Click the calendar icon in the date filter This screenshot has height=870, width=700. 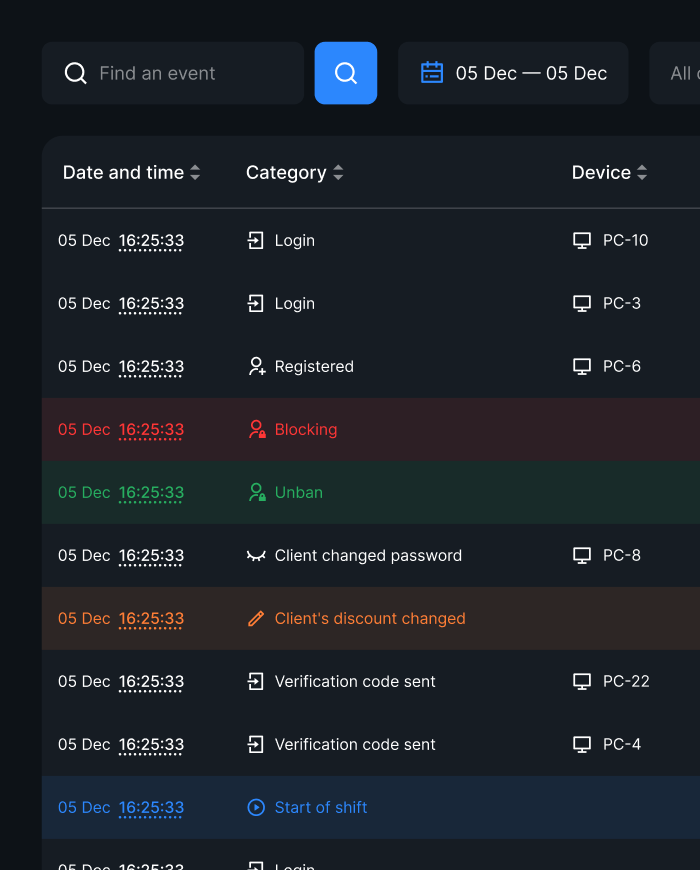(431, 72)
